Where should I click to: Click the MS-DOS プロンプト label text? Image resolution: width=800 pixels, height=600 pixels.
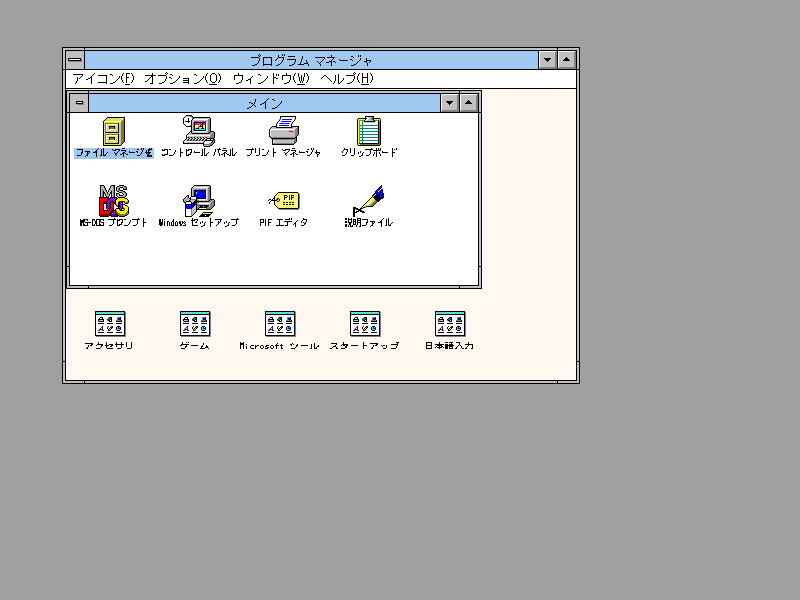pos(113,222)
